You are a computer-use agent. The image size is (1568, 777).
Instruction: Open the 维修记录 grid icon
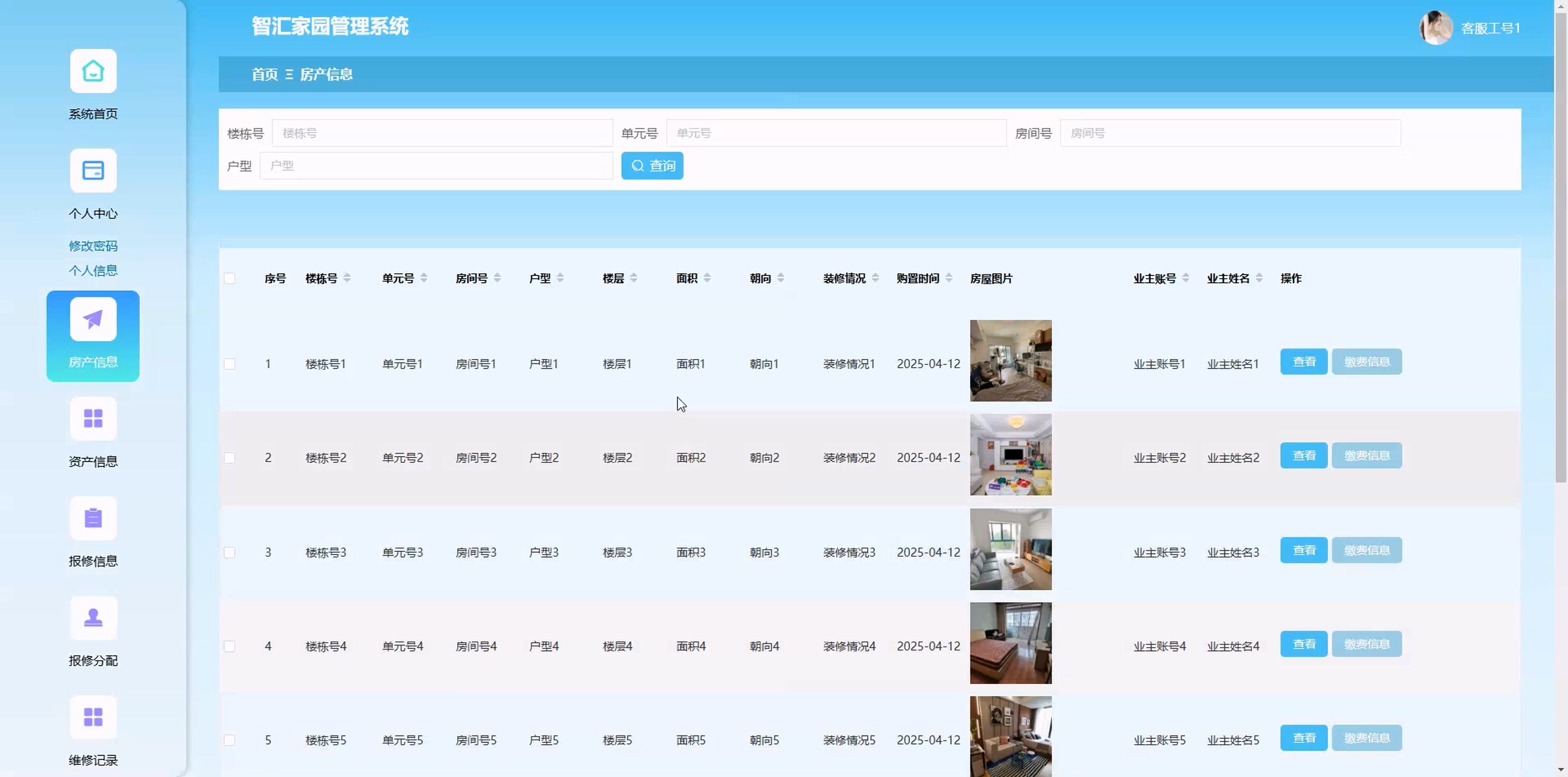[92, 717]
